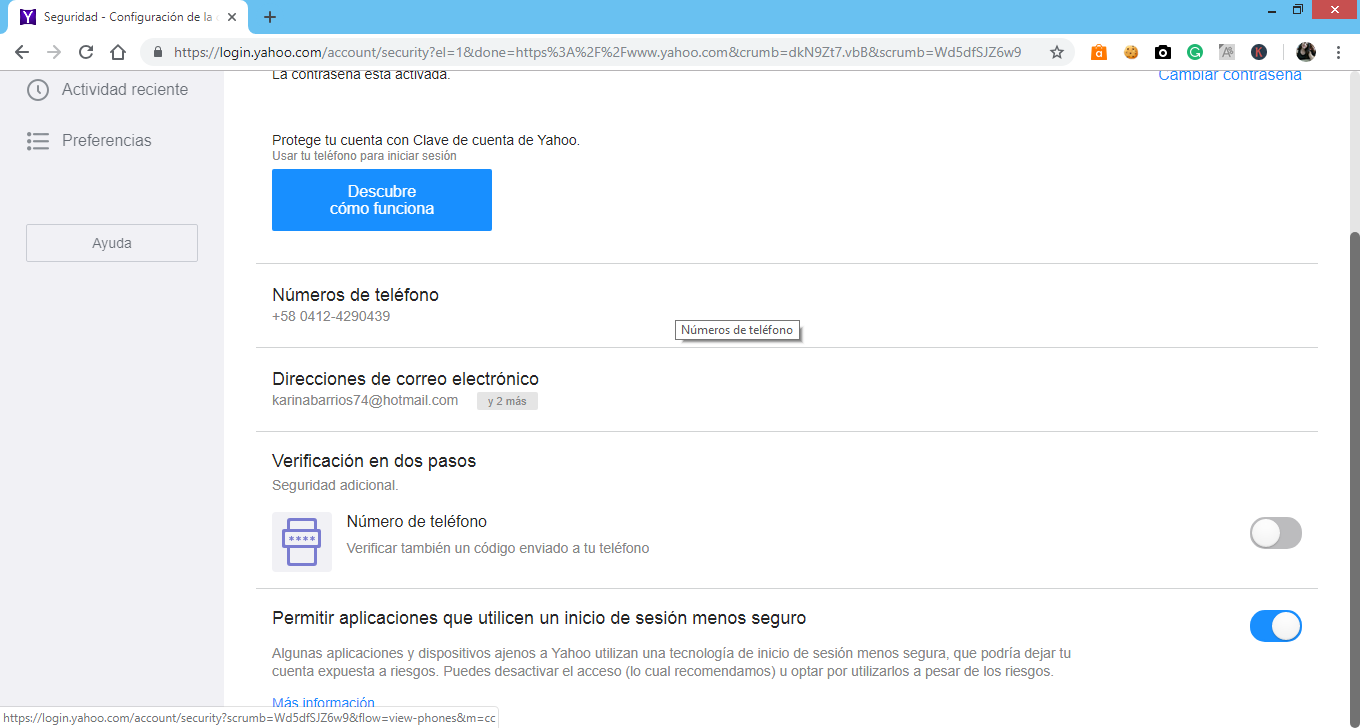Enable two-step verification by phone number
The image size is (1360, 728).
pyautogui.click(x=1276, y=533)
